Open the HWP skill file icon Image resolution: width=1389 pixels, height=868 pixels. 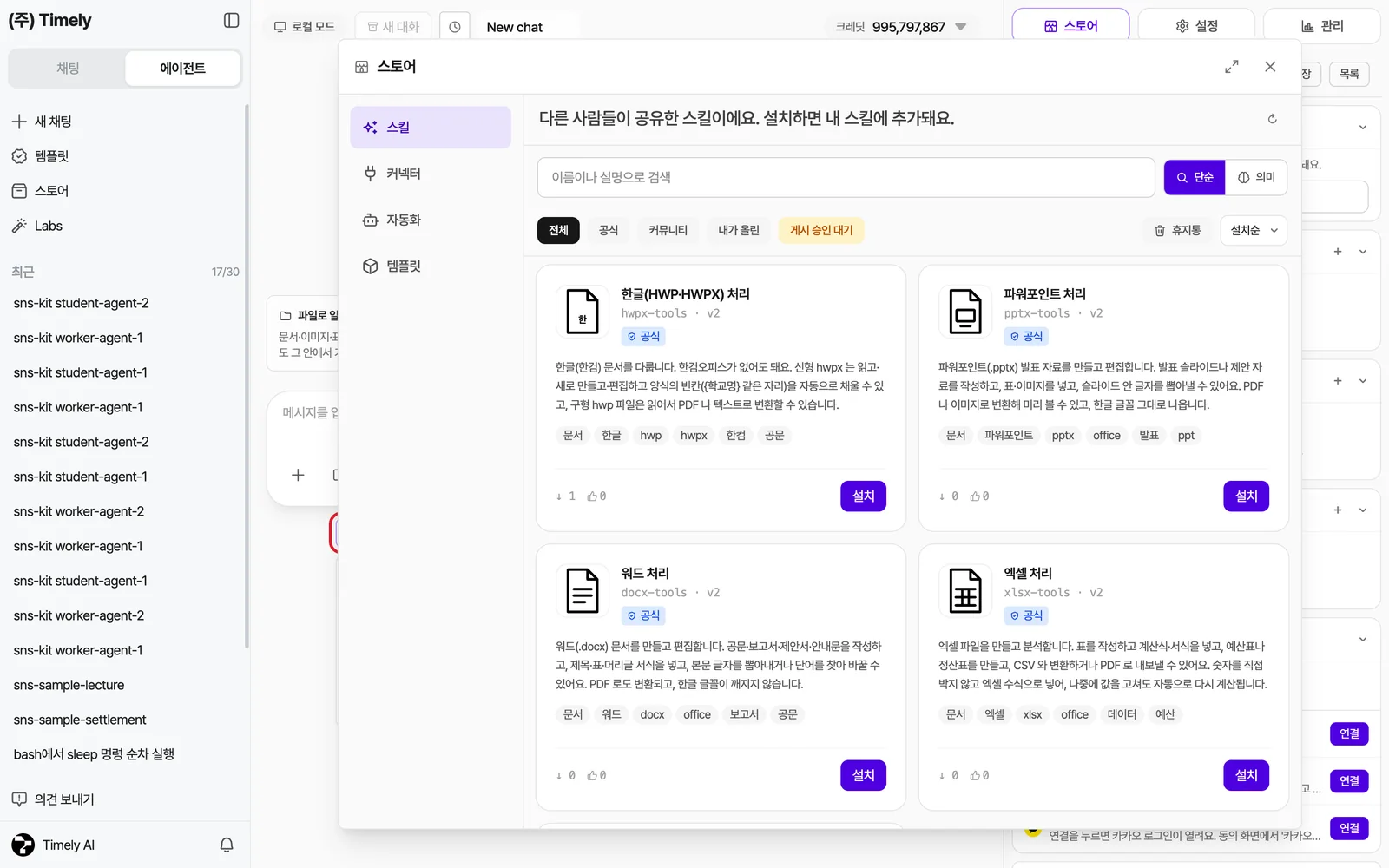pyautogui.click(x=583, y=311)
